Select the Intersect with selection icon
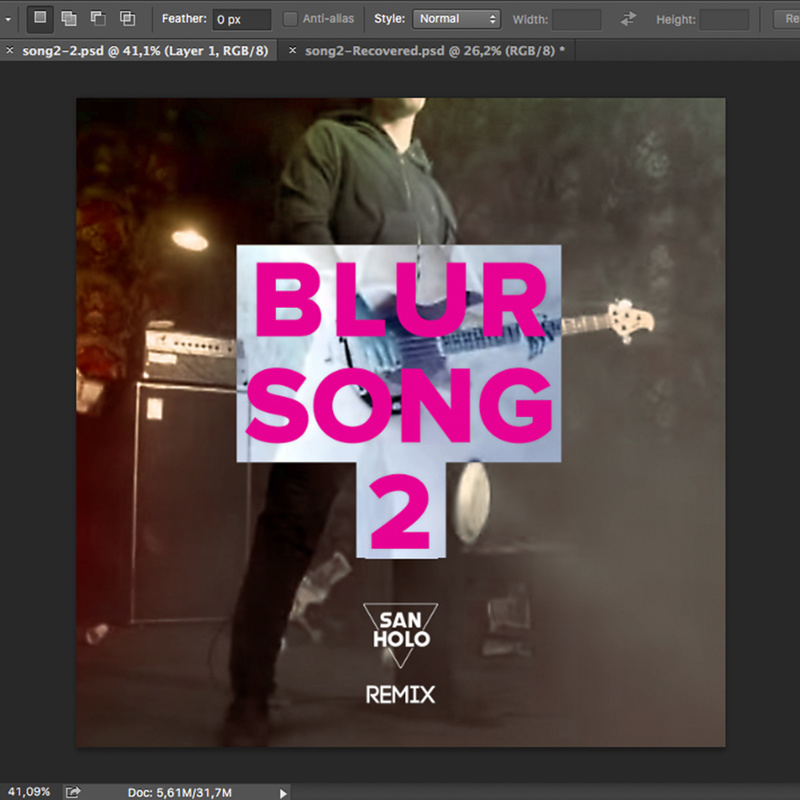 pos(127,19)
